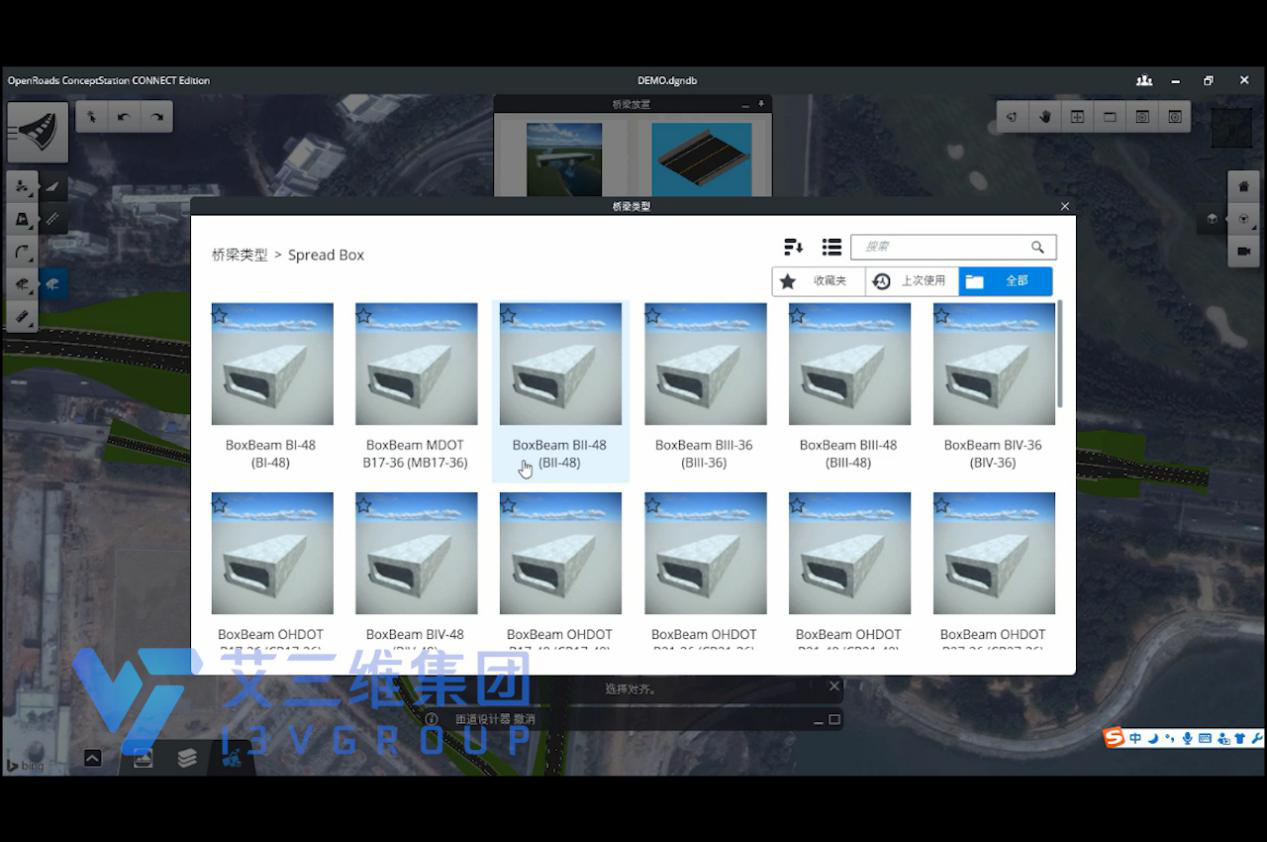Click the undo arrow icon
1267x842 pixels.
click(x=124, y=117)
